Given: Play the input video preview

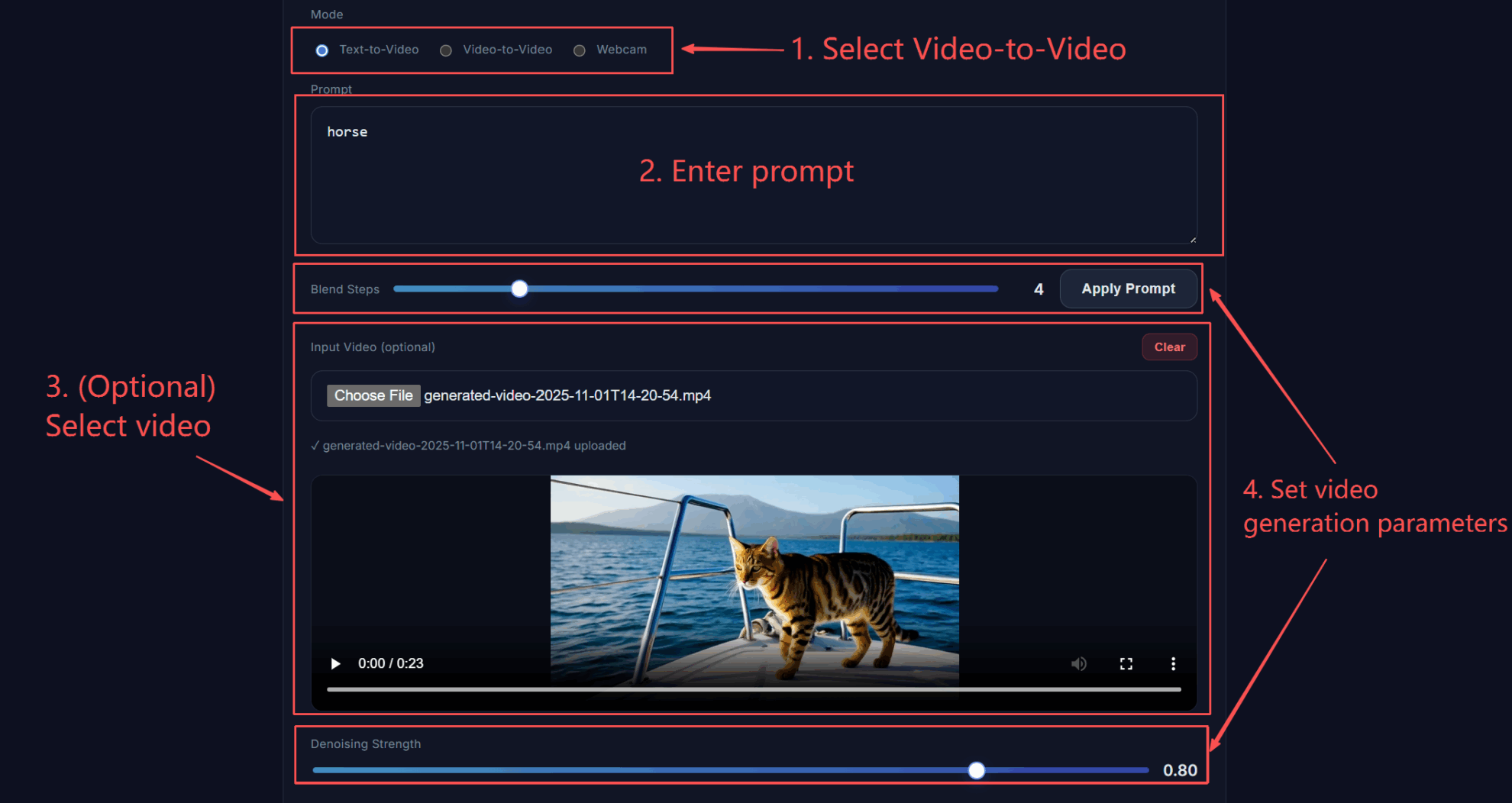Looking at the screenshot, I should 335,663.
